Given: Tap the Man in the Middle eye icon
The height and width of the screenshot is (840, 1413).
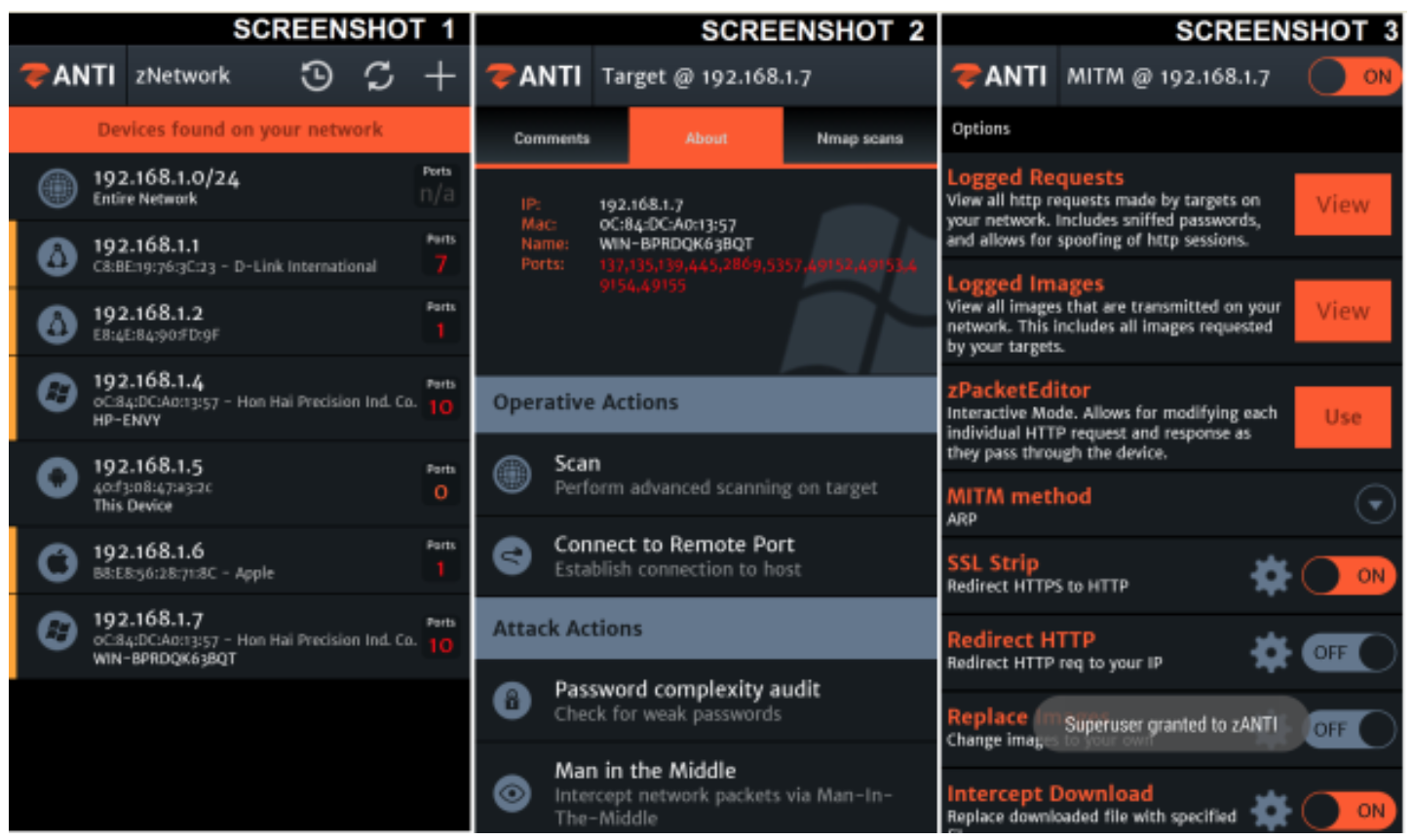Looking at the screenshot, I should [x=513, y=793].
